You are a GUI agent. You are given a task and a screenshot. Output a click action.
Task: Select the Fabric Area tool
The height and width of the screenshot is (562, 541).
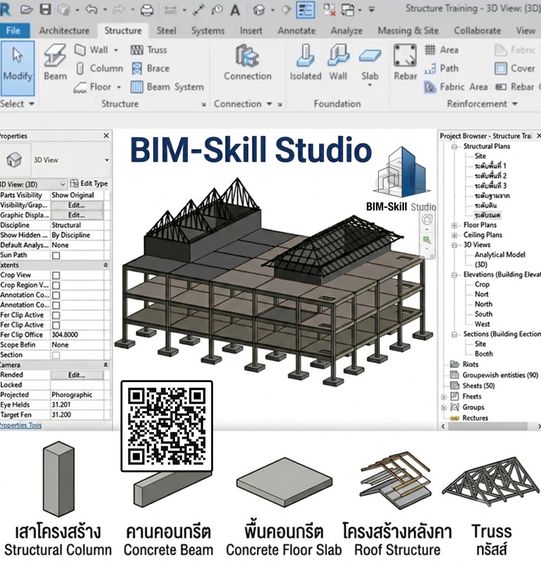coord(456,87)
